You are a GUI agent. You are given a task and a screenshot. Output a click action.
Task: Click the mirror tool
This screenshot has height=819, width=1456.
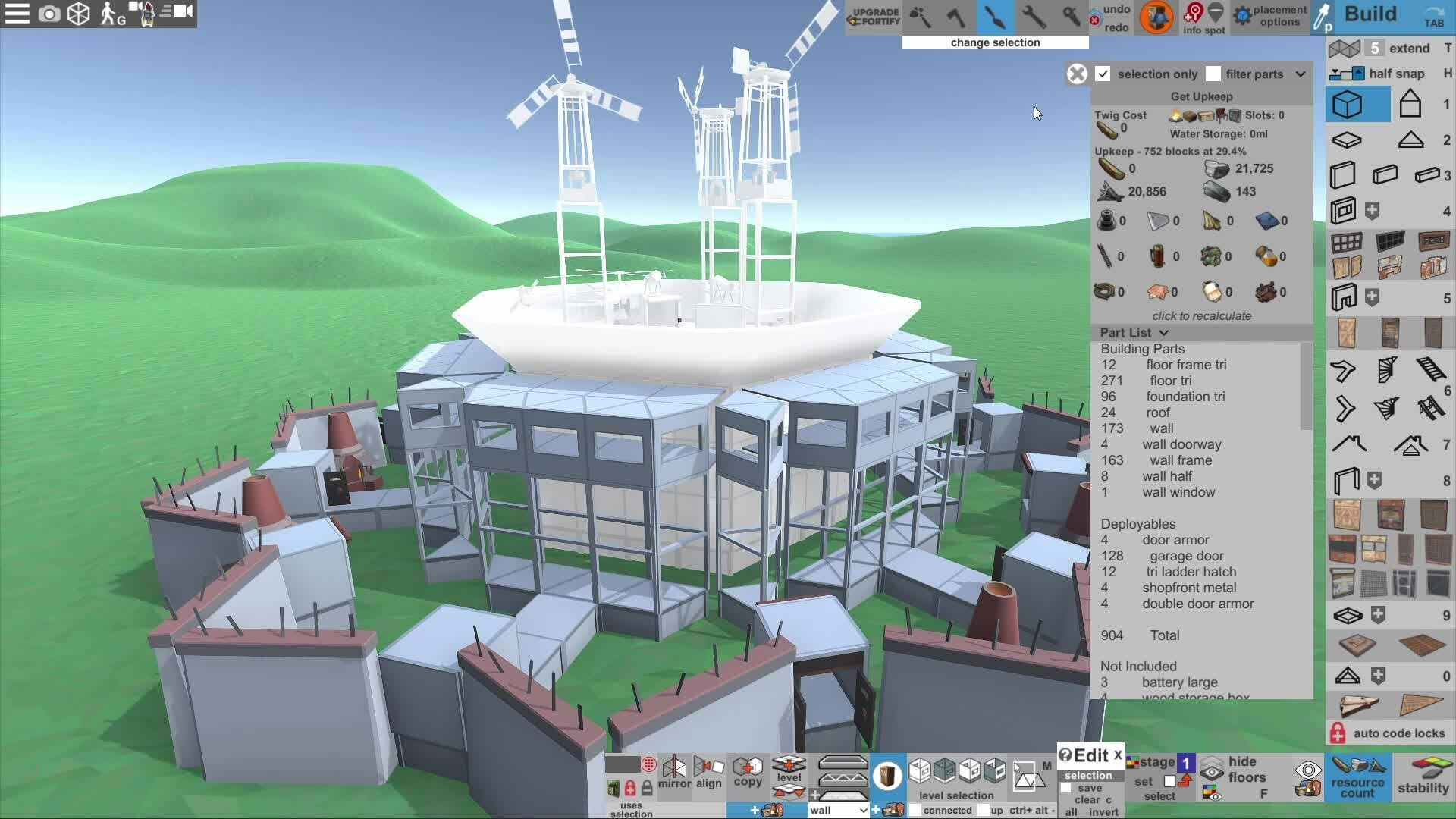(674, 773)
